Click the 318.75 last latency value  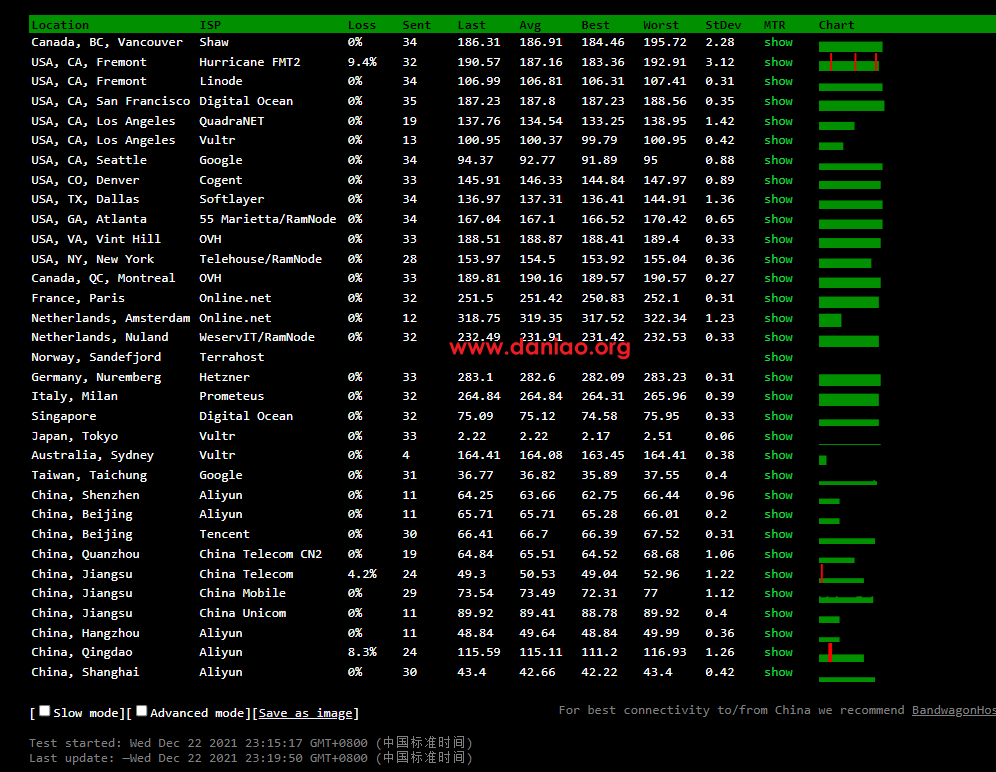pyautogui.click(x=479, y=318)
